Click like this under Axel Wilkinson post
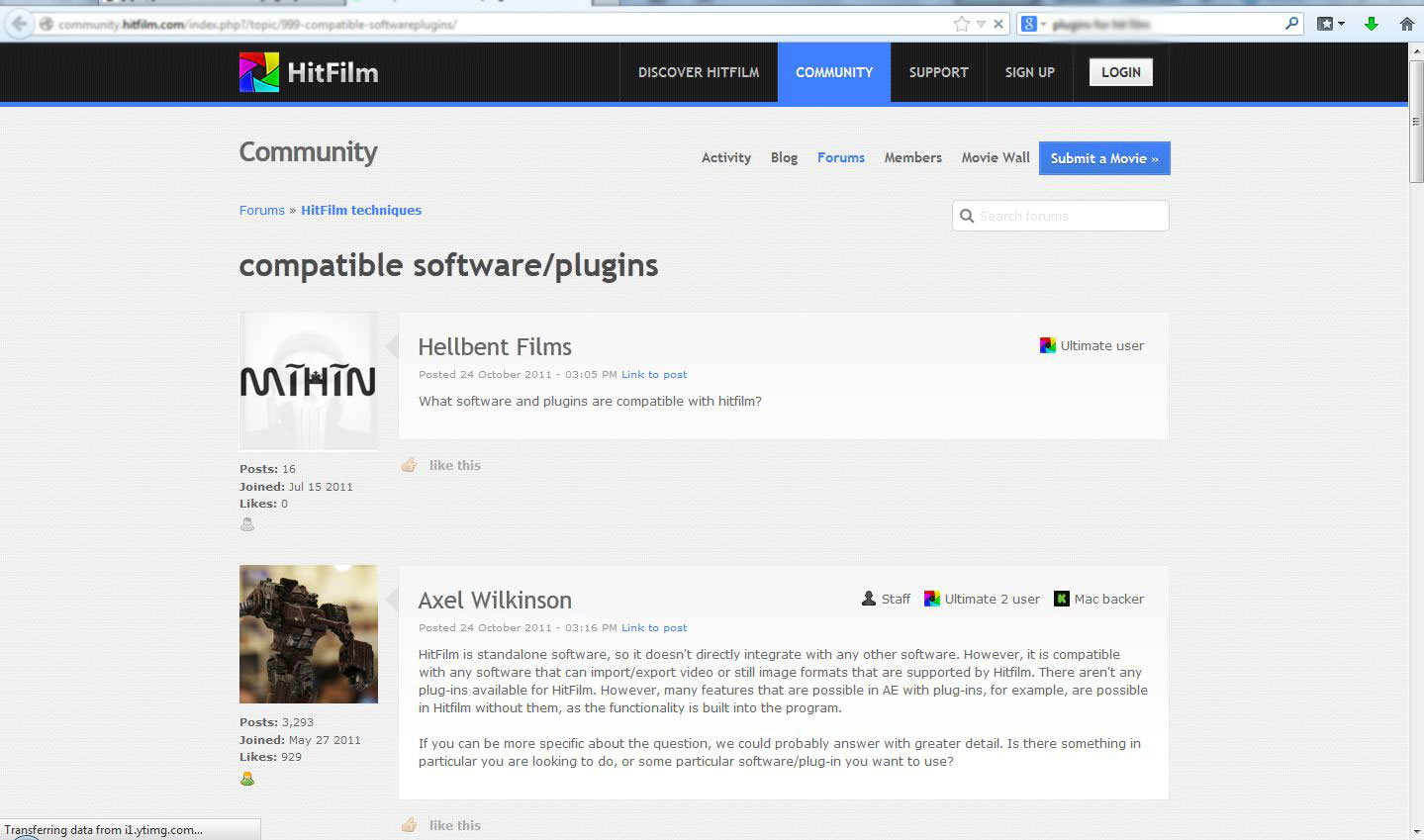This screenshot has height=840, width=1424. pos(455,825)
